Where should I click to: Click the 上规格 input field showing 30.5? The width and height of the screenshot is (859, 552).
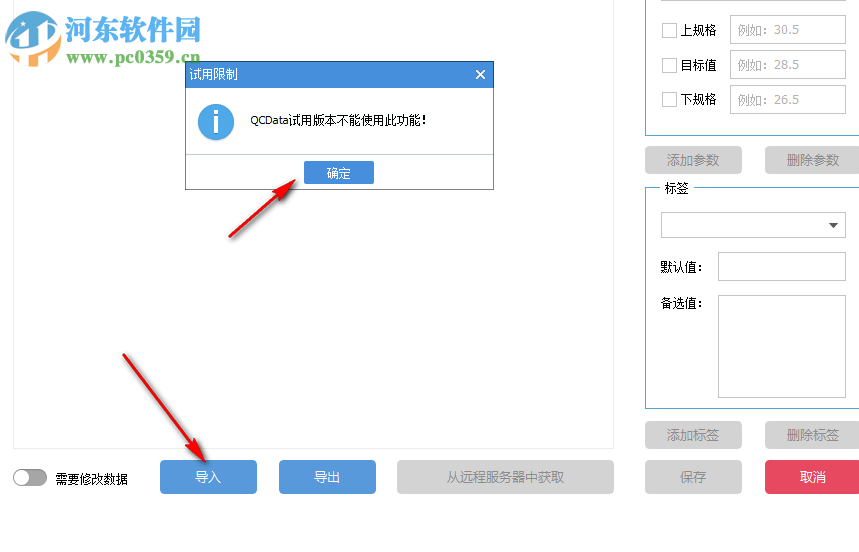(x=788, y=30)
